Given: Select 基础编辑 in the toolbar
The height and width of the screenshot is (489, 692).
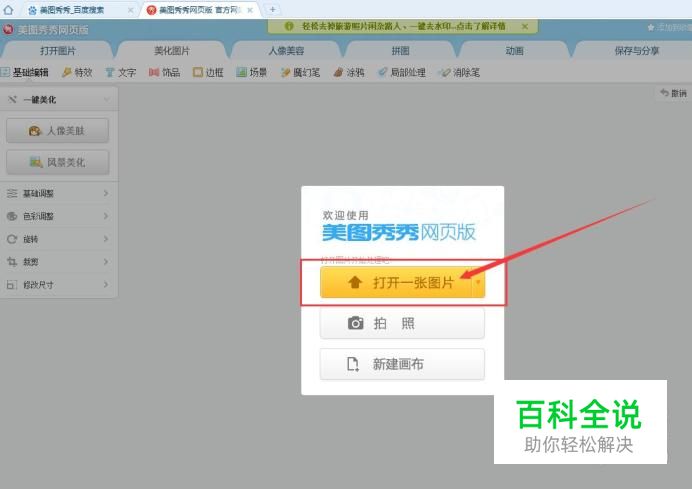Looking at the screenshot, I should 25,72.
